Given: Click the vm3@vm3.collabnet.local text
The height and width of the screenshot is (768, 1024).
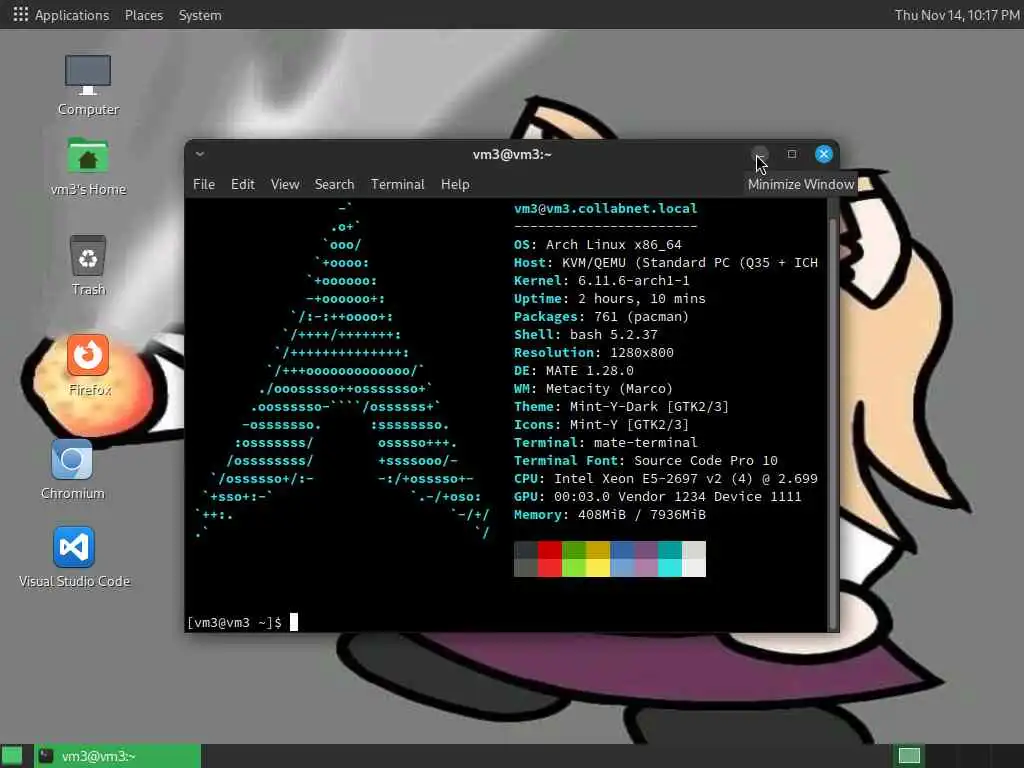Looking at the screenshot, I should [x=605, y=208].
